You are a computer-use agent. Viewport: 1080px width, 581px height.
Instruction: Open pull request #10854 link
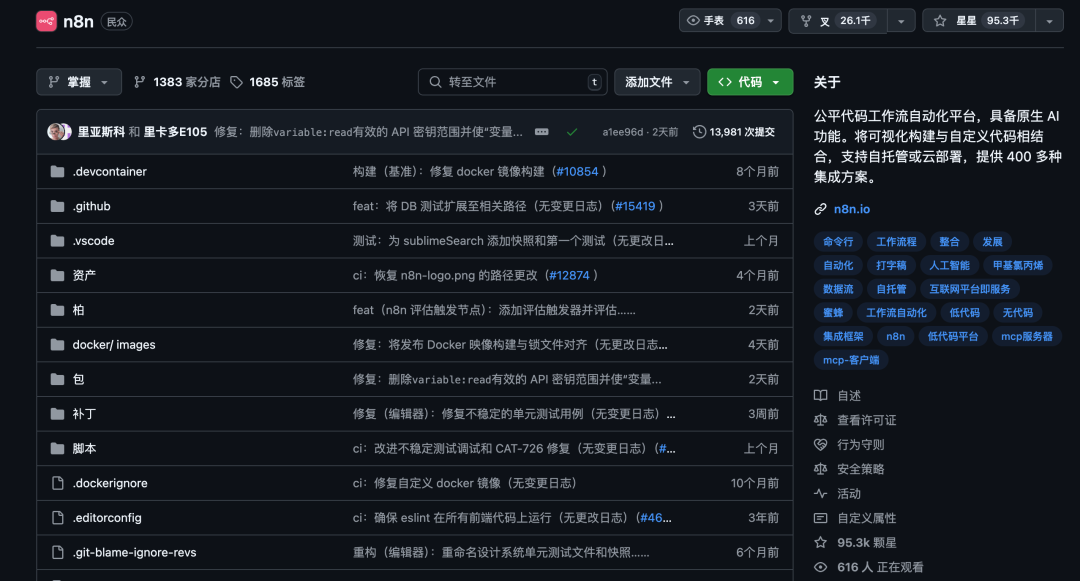click(x=577, y=171)
